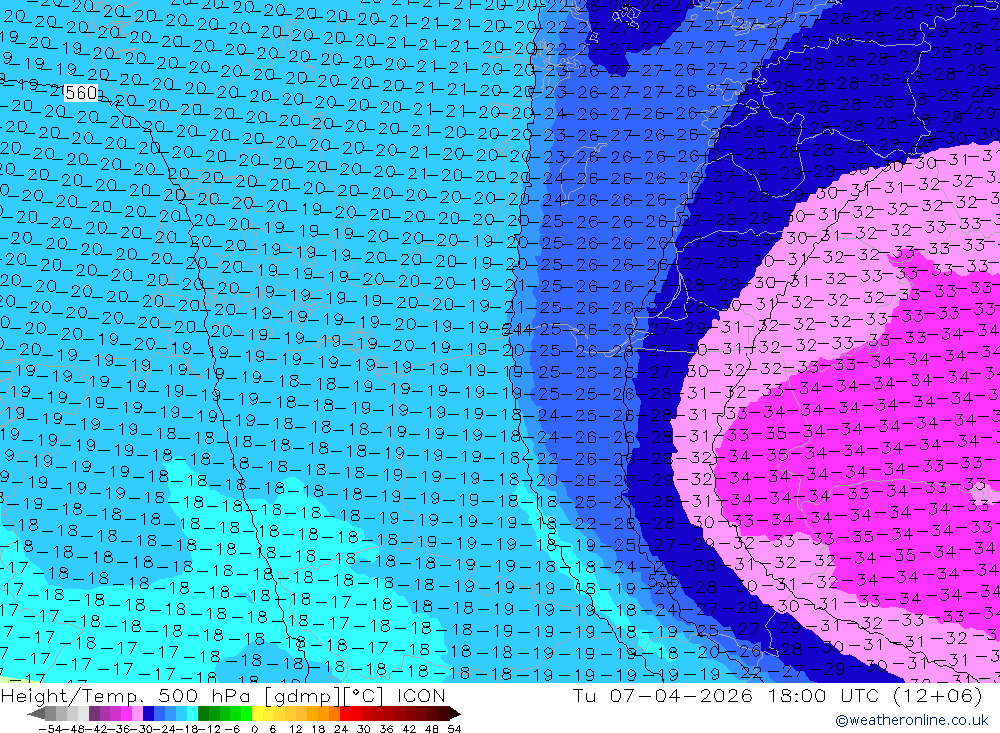
Task: Click the 560 height contour label box
Action: click(82, 93)
